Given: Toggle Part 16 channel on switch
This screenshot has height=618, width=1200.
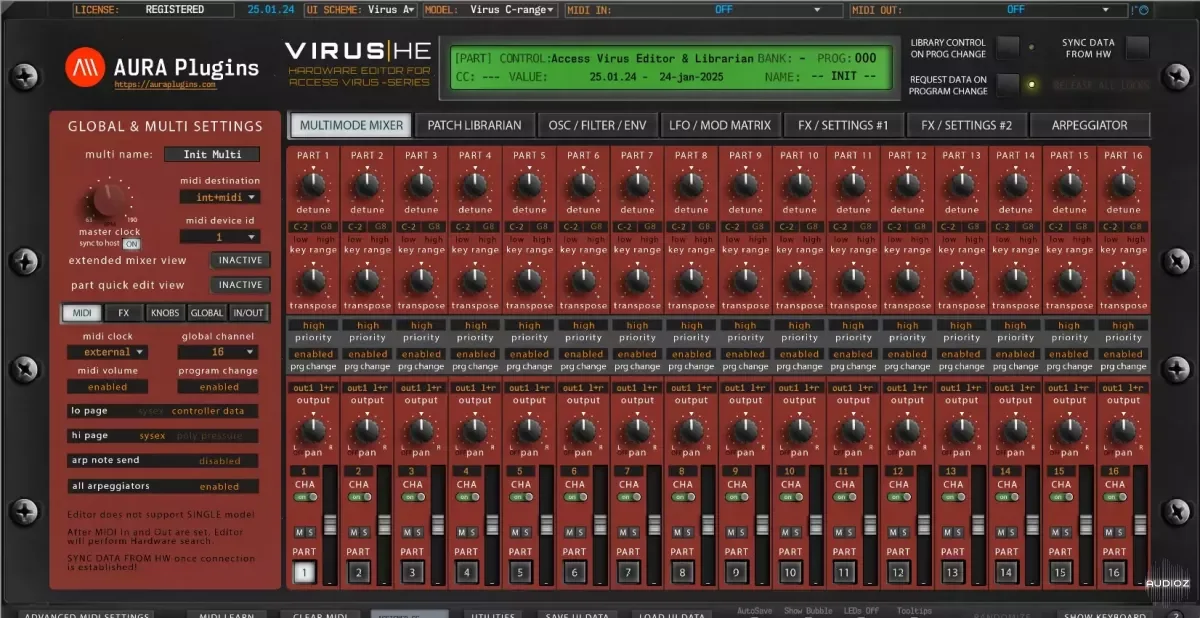Looking at the screenshot, I should 1114,496.
